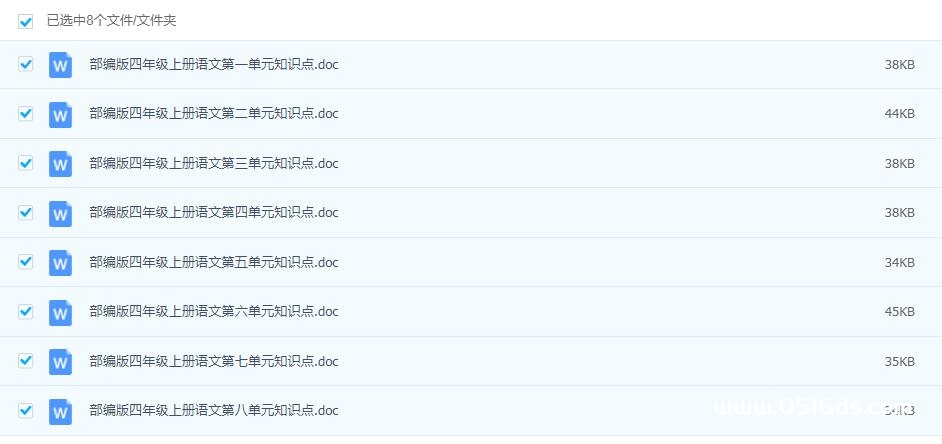The height and width of the screenshot is (444, 942).
Task: Click Word icon of 第四单元知识点.doc
Action: pos(60,214)
